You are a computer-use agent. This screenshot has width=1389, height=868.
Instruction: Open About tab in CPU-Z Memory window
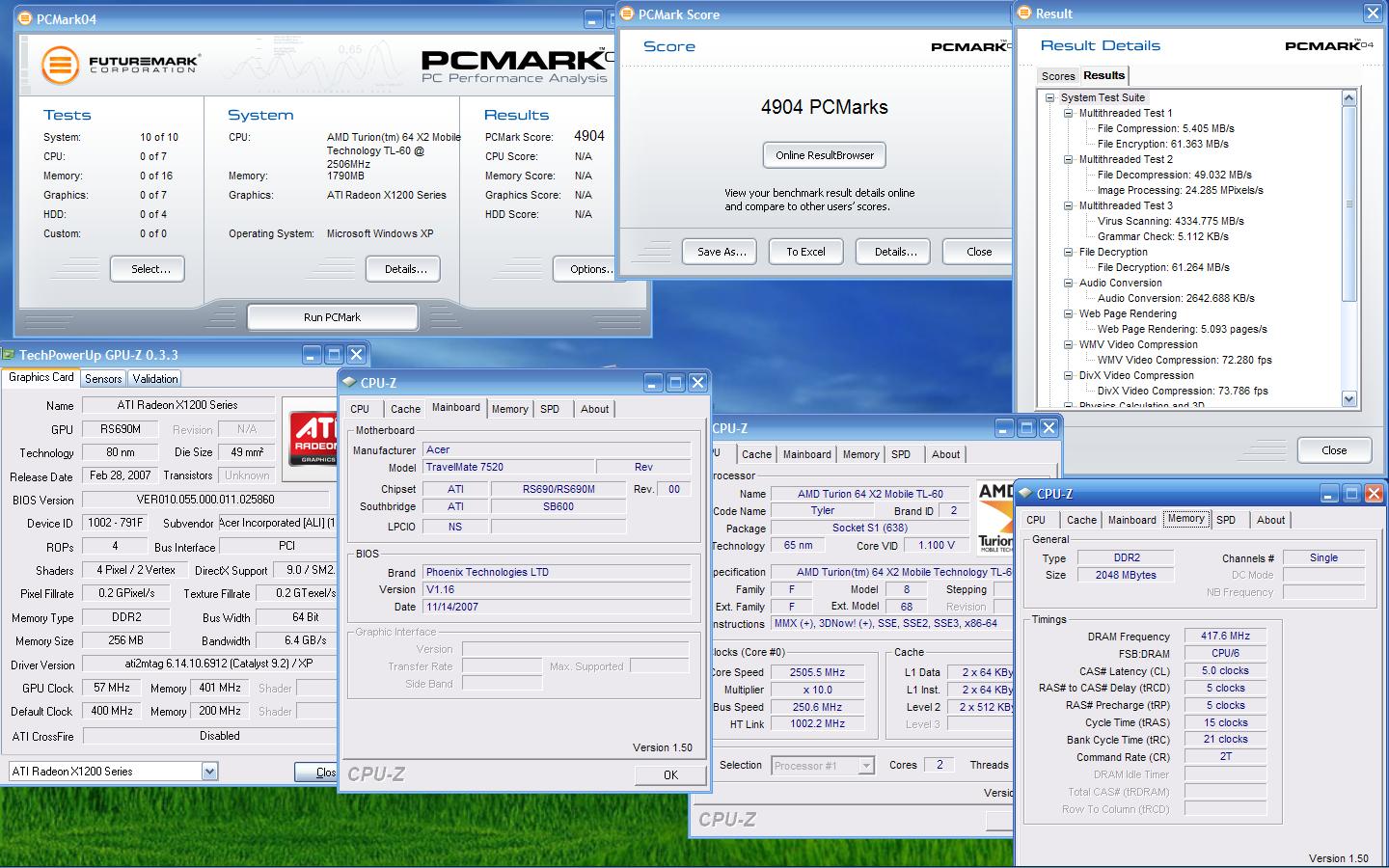pyautogui.click(x=1270, y=520)
